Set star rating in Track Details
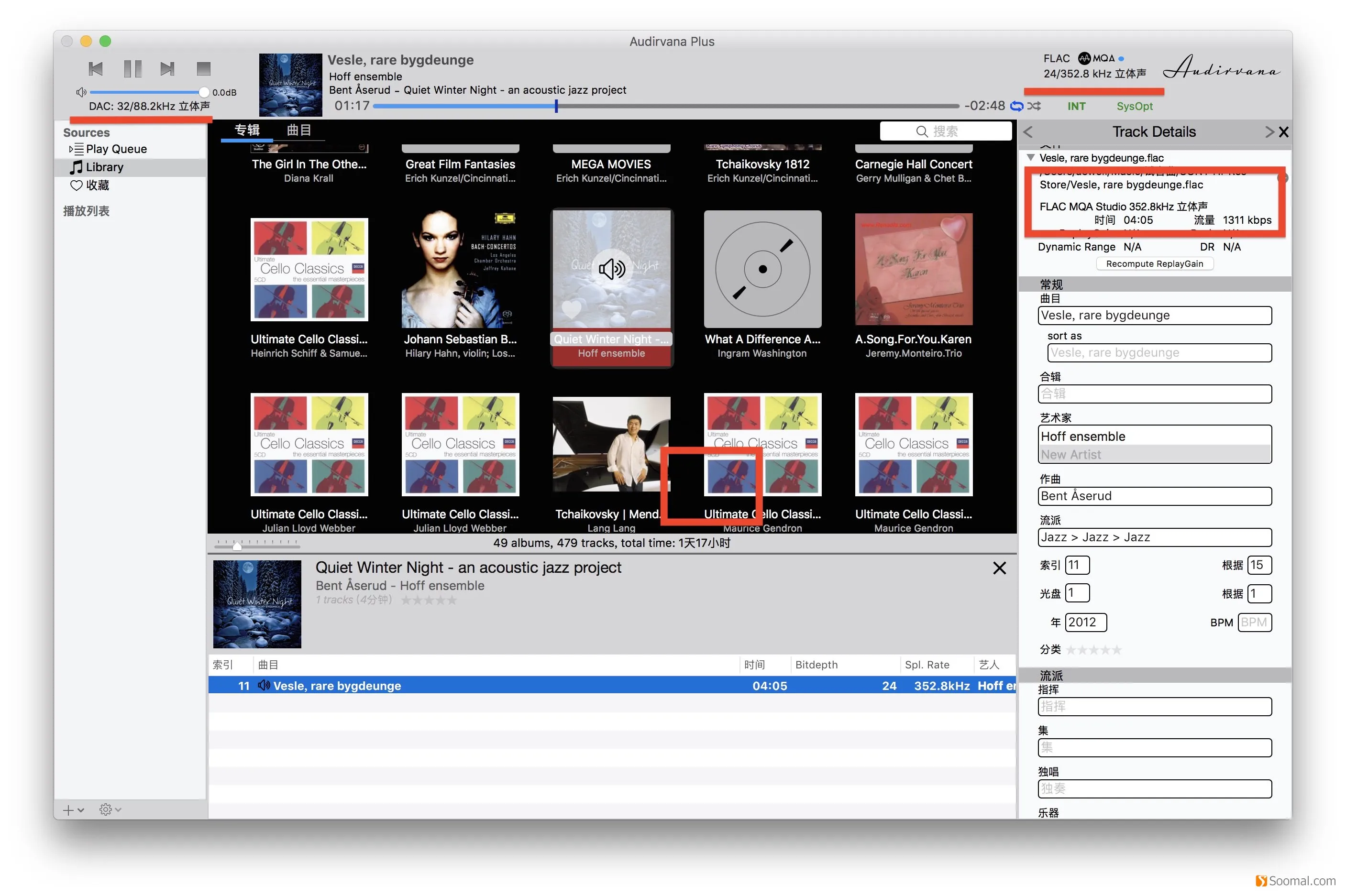Image resolution: width=1346 pixels, height=896 pixels. [1093, 650]
